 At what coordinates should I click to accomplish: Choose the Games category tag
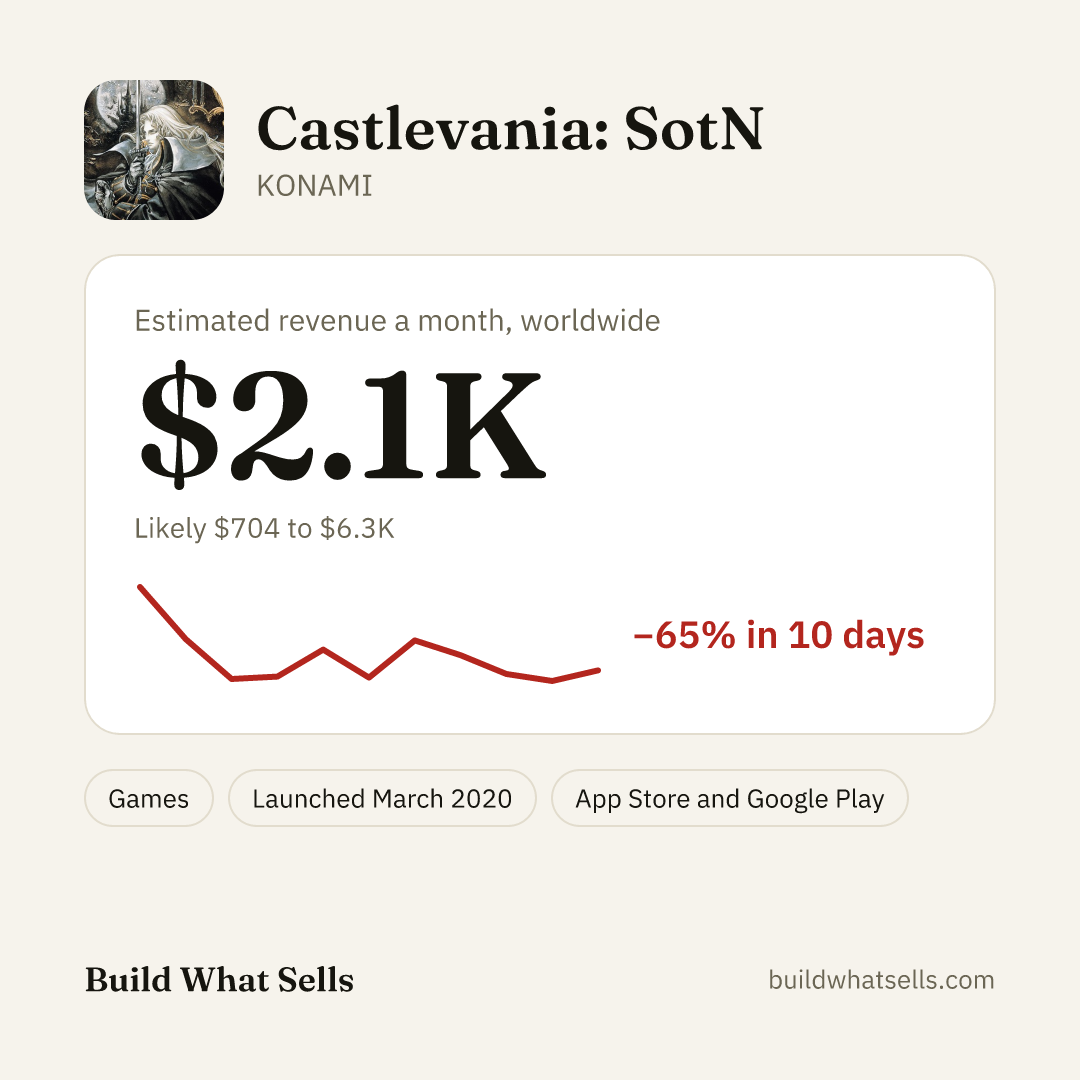(x=149, y=798)
